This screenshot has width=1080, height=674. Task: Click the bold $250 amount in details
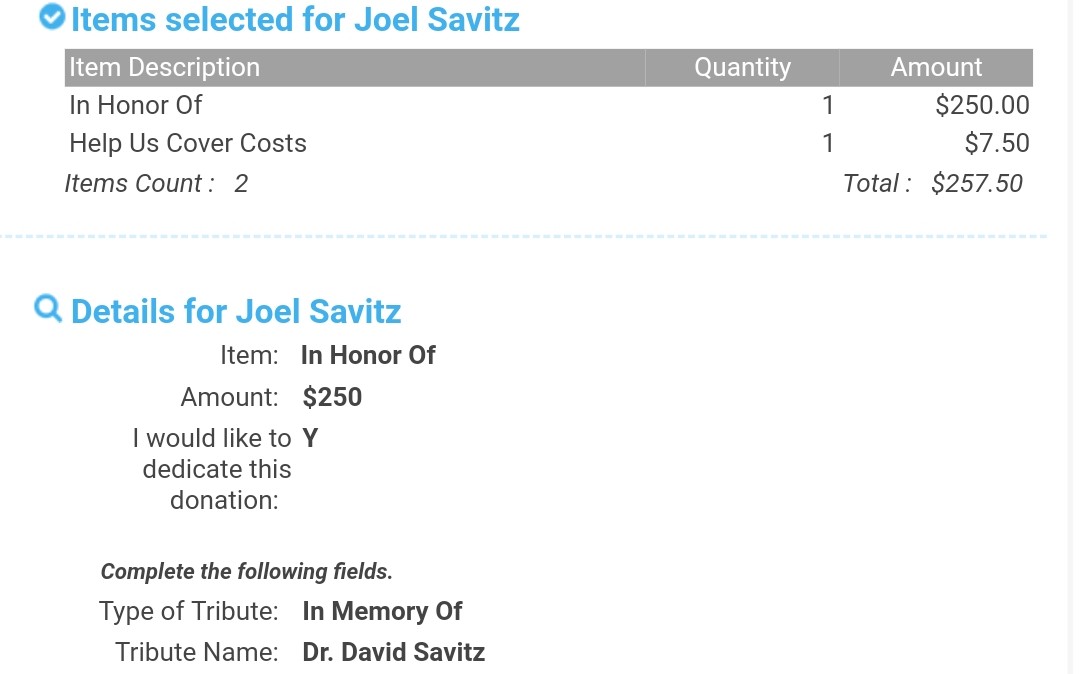tap(332, 397)
